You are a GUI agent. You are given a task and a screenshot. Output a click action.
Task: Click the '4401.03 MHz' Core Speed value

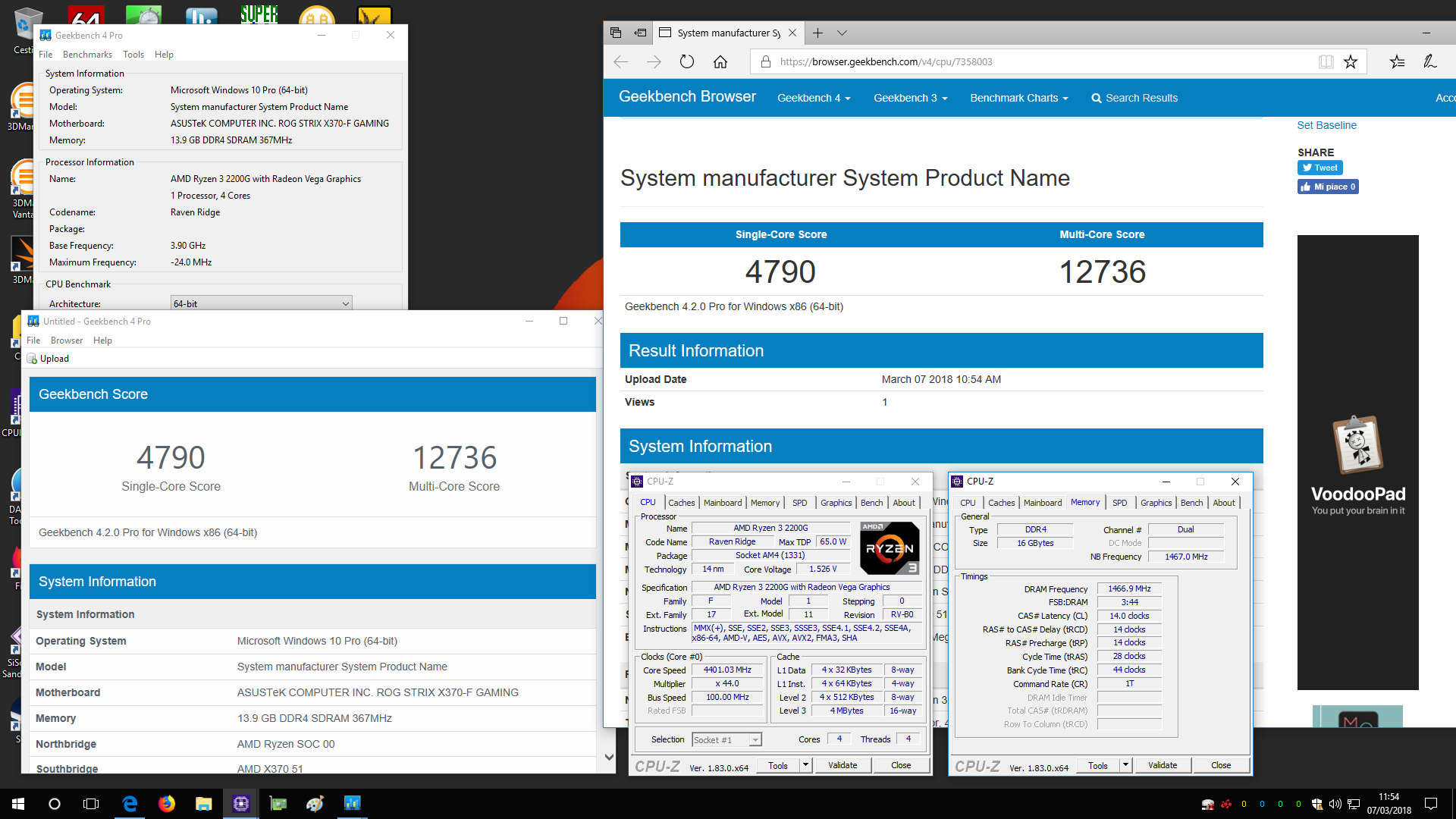tap(727, 670)
